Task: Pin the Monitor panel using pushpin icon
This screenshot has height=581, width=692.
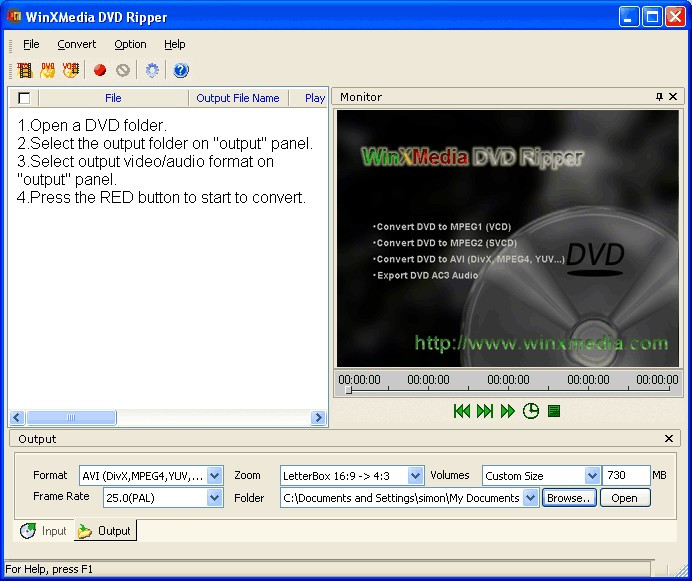Action: (659, 97)
